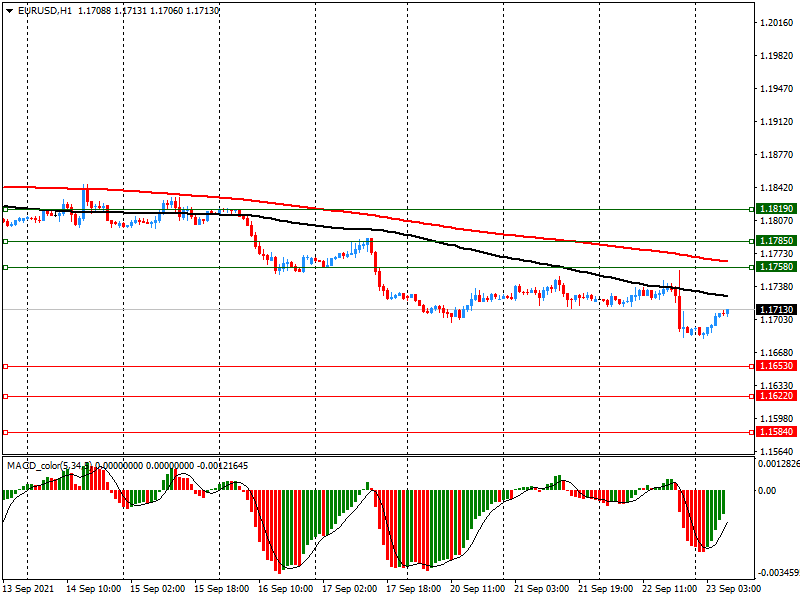Grab the left handle of the 1.17850 line
This screenshot has width=800, height=600.
point(6,241)
